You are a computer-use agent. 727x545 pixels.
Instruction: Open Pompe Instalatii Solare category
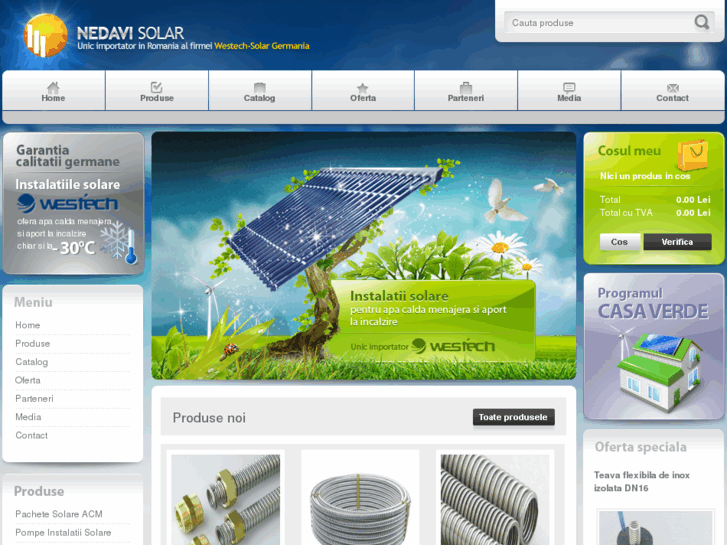63,532
